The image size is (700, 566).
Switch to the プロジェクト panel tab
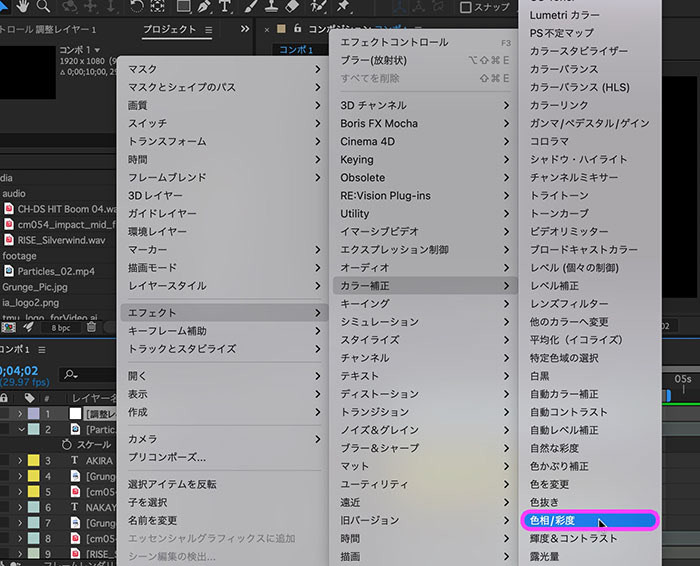coord(170,29)
